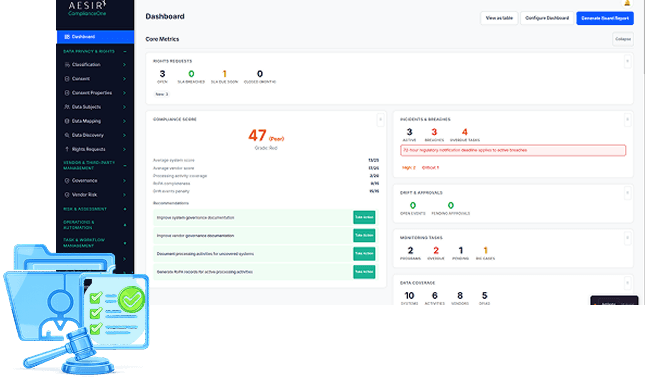Expand the Operations & Automation section toggle
Viewport: 646px width, 377px height.
click(x=125, y=225)
